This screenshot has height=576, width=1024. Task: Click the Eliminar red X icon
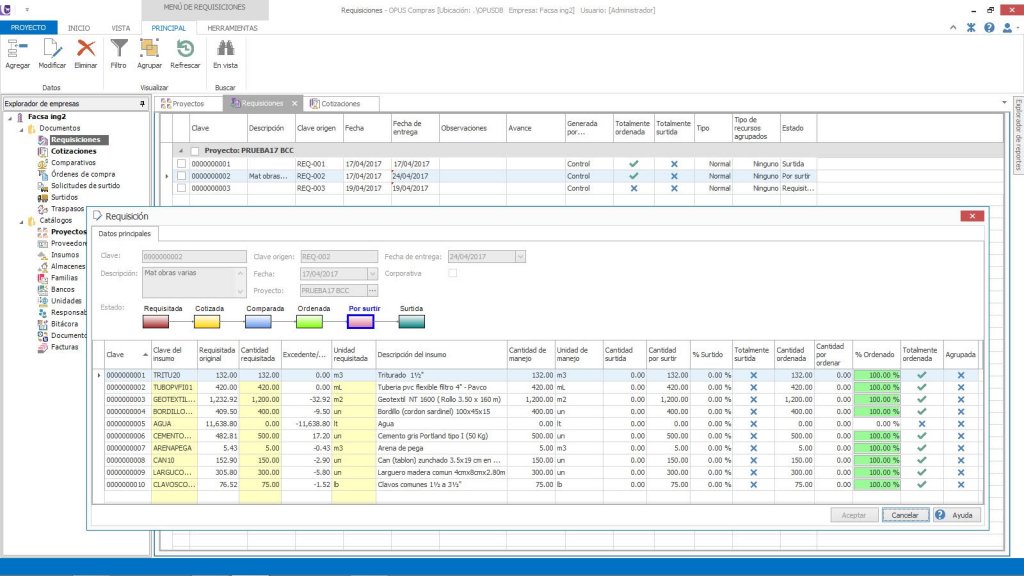(x=86, y=50)
